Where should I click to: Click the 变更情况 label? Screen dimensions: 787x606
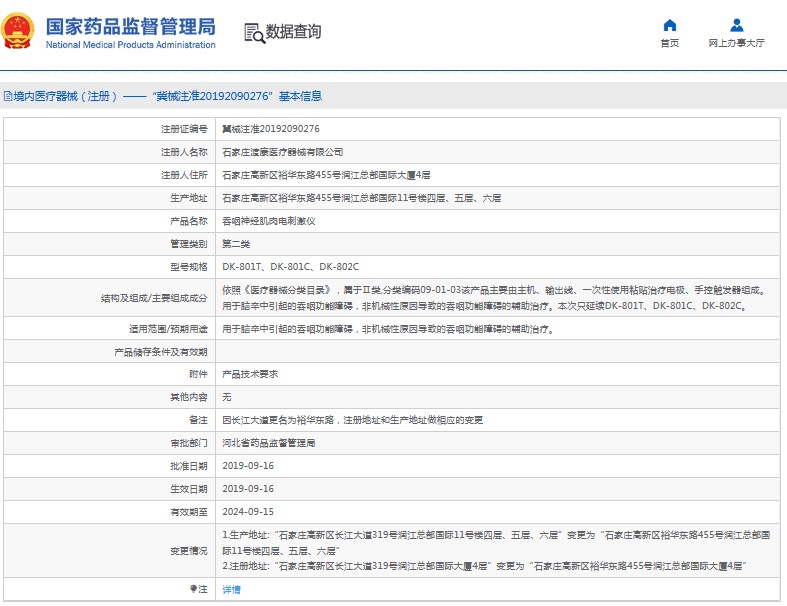[x=189, y=551]
